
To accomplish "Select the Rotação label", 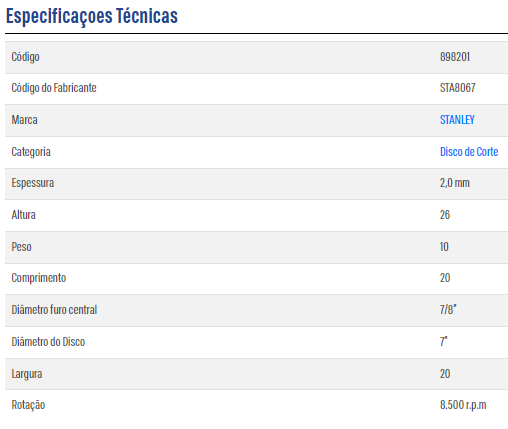I will [28, 405].
